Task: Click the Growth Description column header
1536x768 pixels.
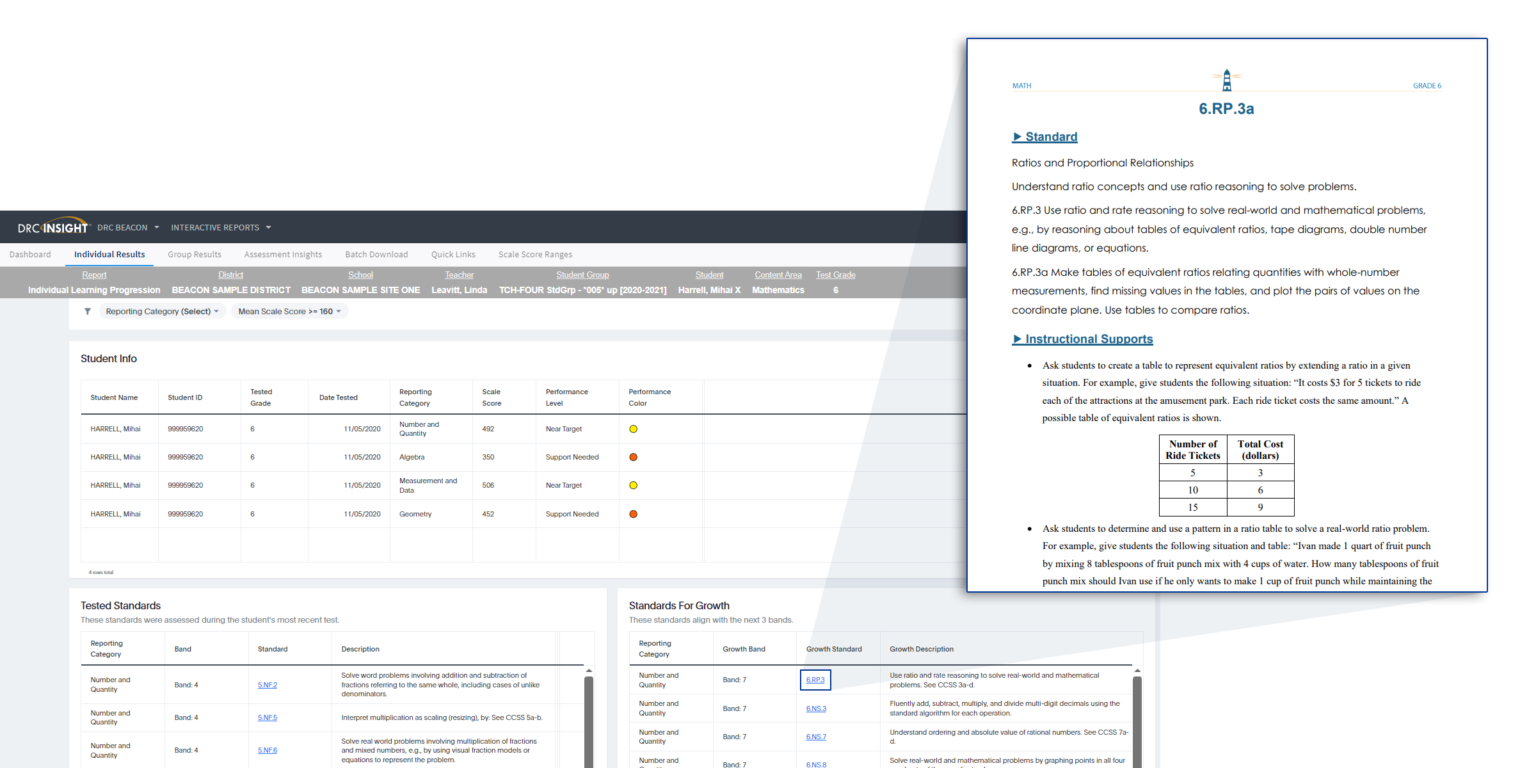Action: pos(922,649)
